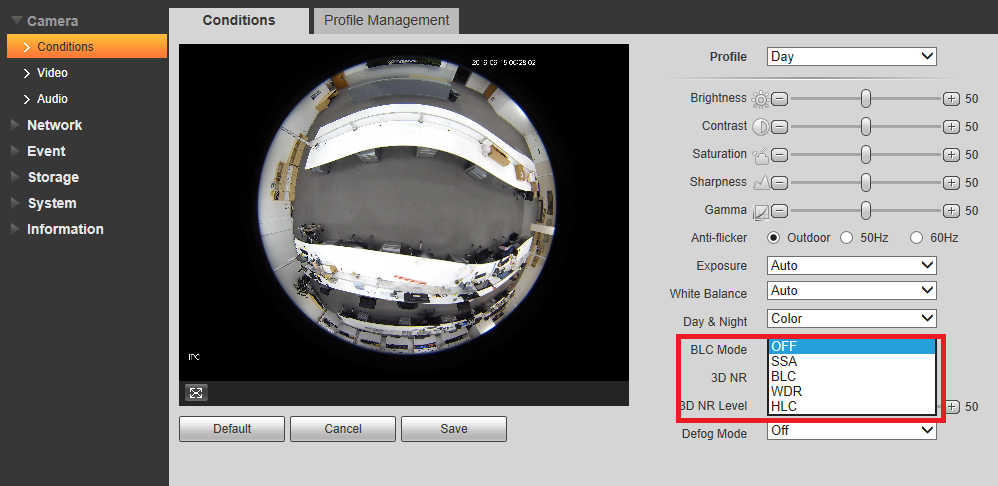This screenshot has width=998, height=486.
Task: Decrease Brightness with the minus button
Action: (780, 99)
